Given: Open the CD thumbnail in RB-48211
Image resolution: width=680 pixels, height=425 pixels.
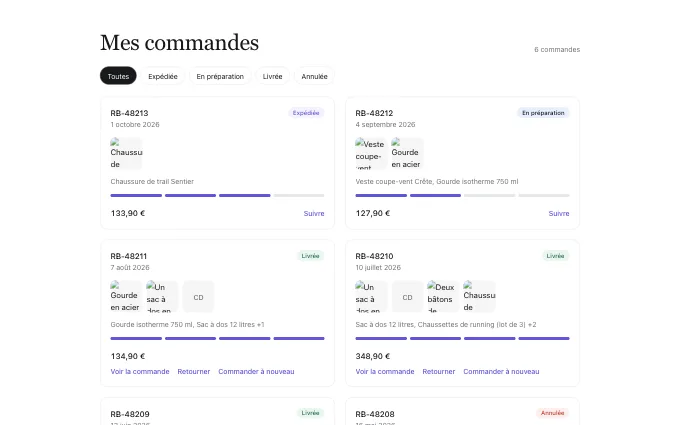Looking at the screenshot, I should 198,296.
